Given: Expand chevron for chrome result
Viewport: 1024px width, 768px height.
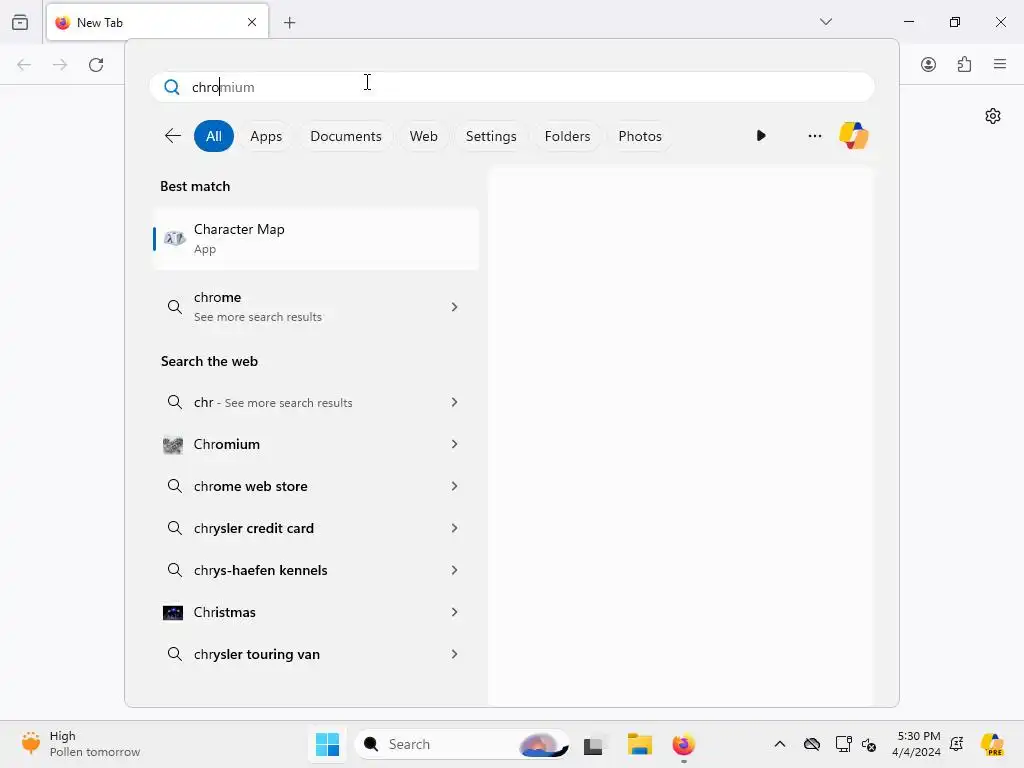Looking at the screenshot, I should tap(454, 306).
